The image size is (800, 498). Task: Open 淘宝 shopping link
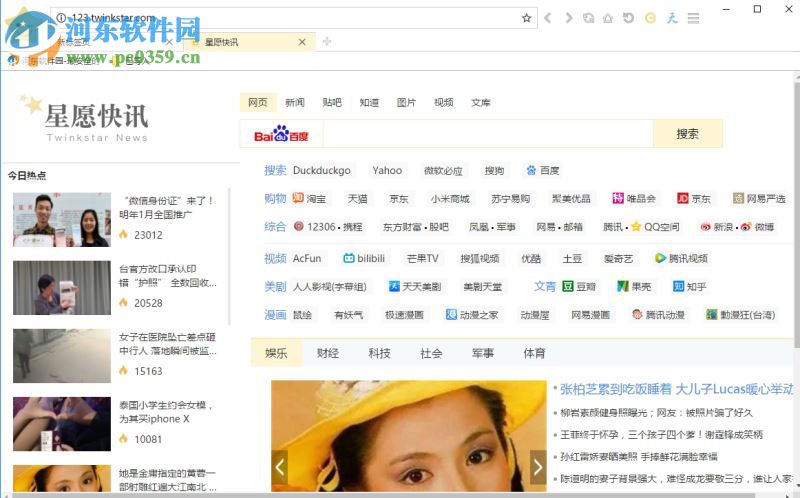[309, 198]
